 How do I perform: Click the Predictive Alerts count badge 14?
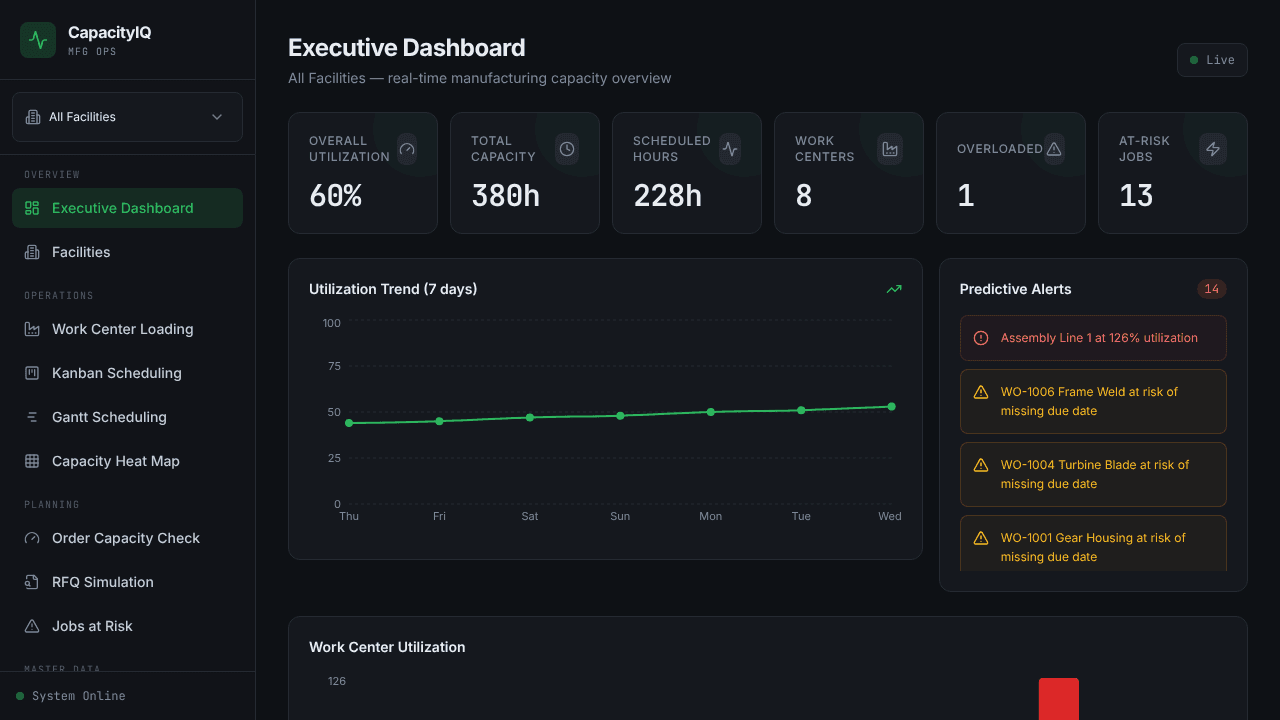1212,289
